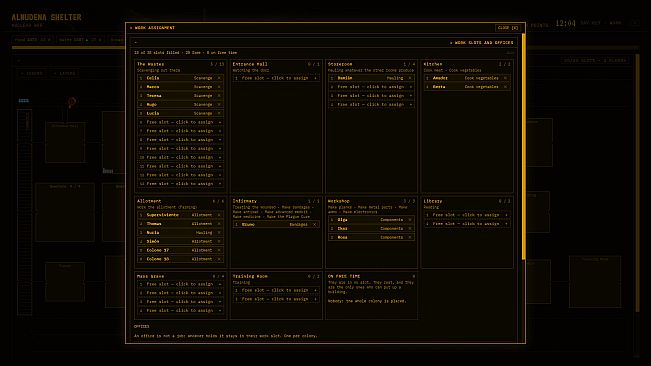Click plus on Entrance Hall free slot
The width and height of the screenshot is (651, 366).
point(315,78)
